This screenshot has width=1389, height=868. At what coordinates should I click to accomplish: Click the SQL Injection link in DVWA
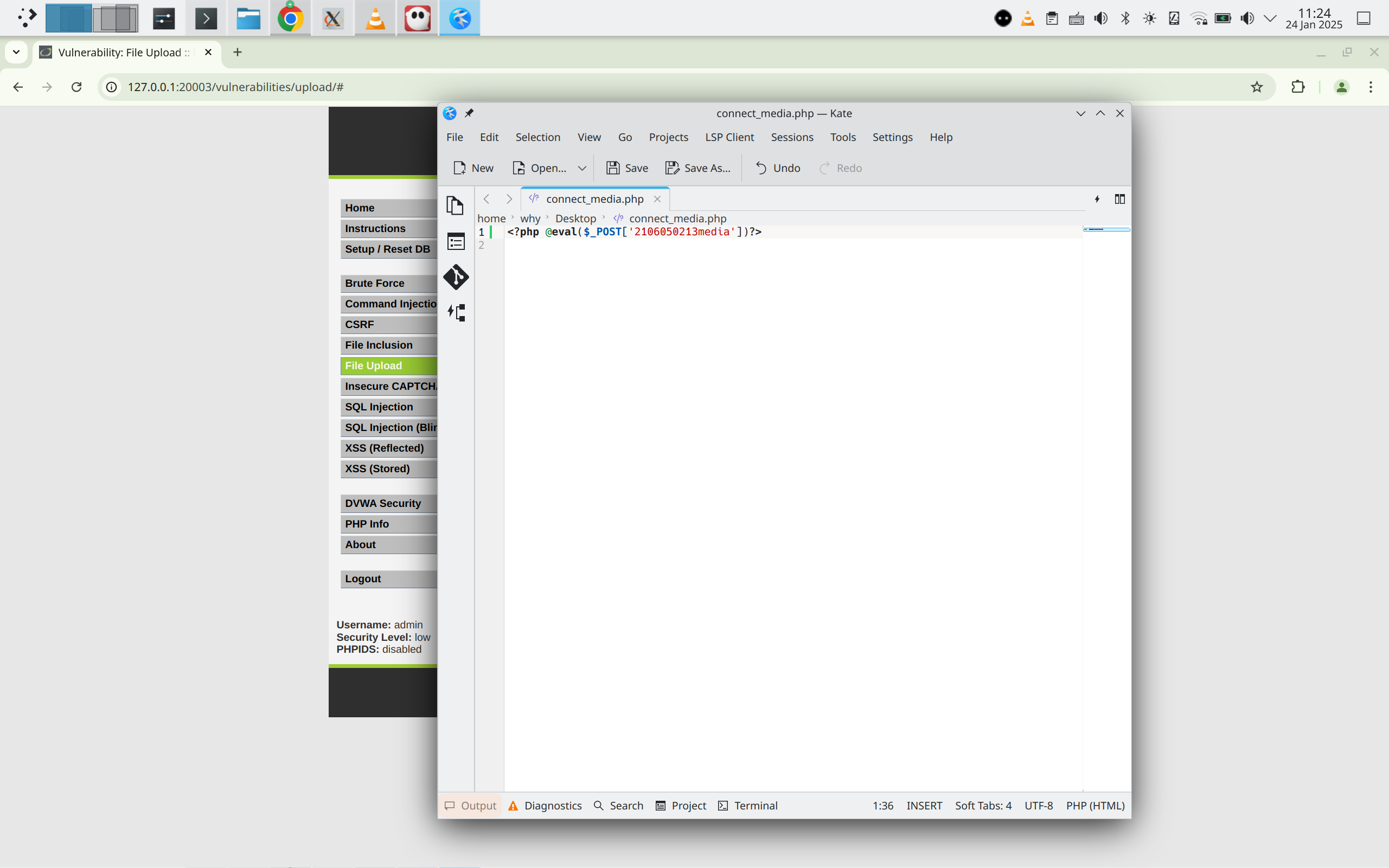[x=379, y=407]
